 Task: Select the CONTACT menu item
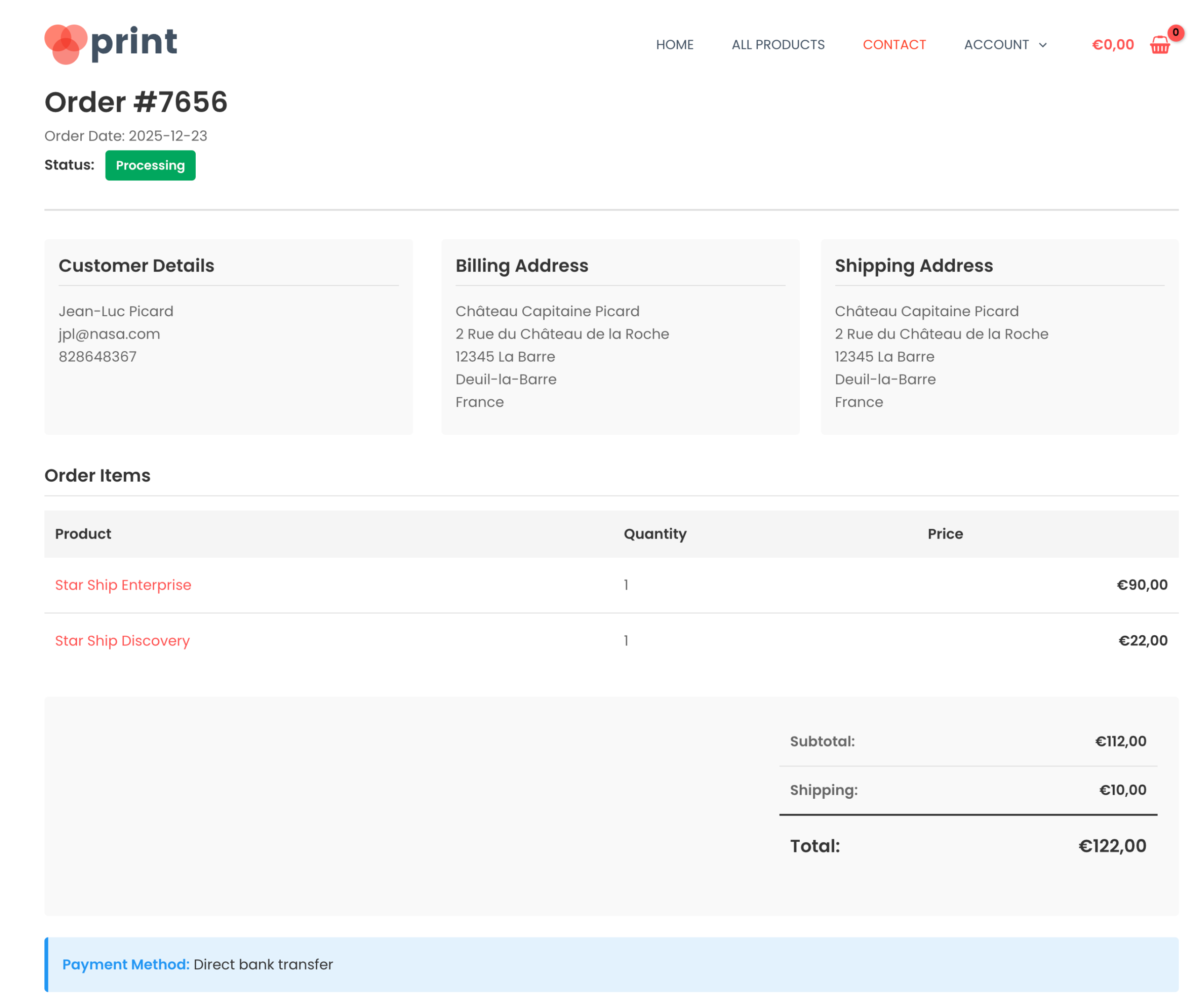click(894, 44)
